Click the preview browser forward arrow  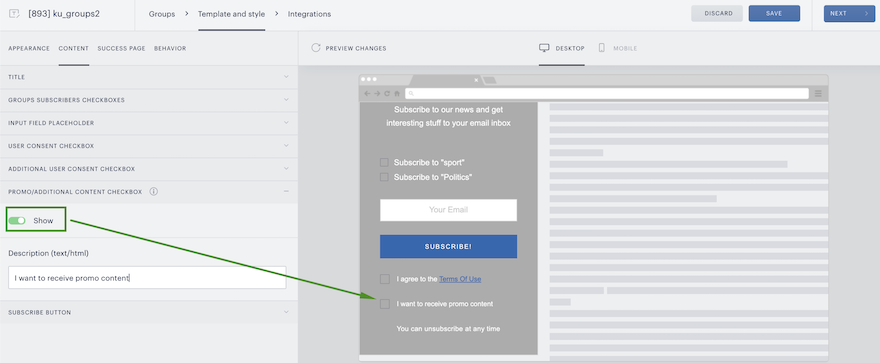point(377,93)
